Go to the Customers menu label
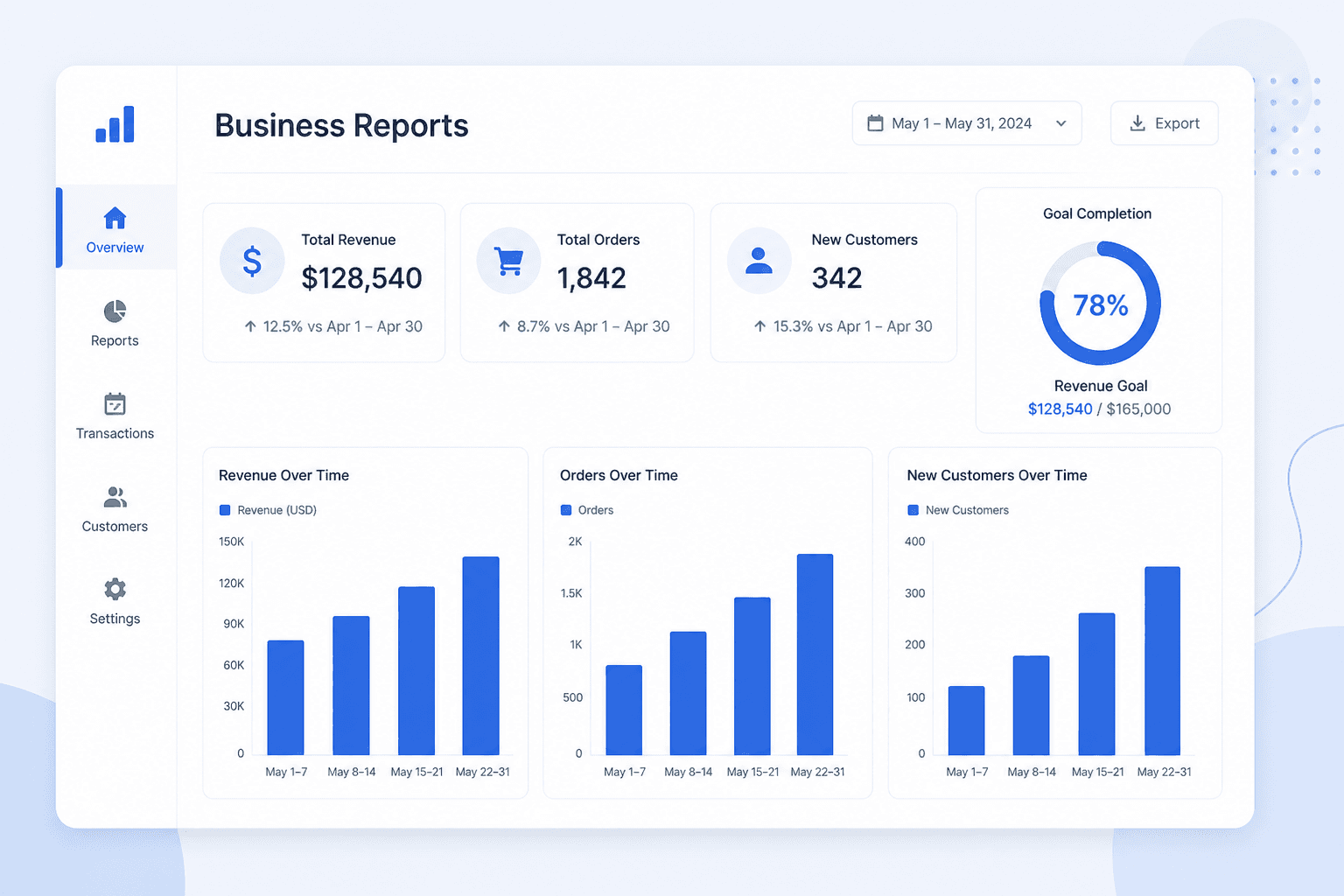Image resolution: width=1344 pixels, height=896 pixels. (x=115, y=526)
